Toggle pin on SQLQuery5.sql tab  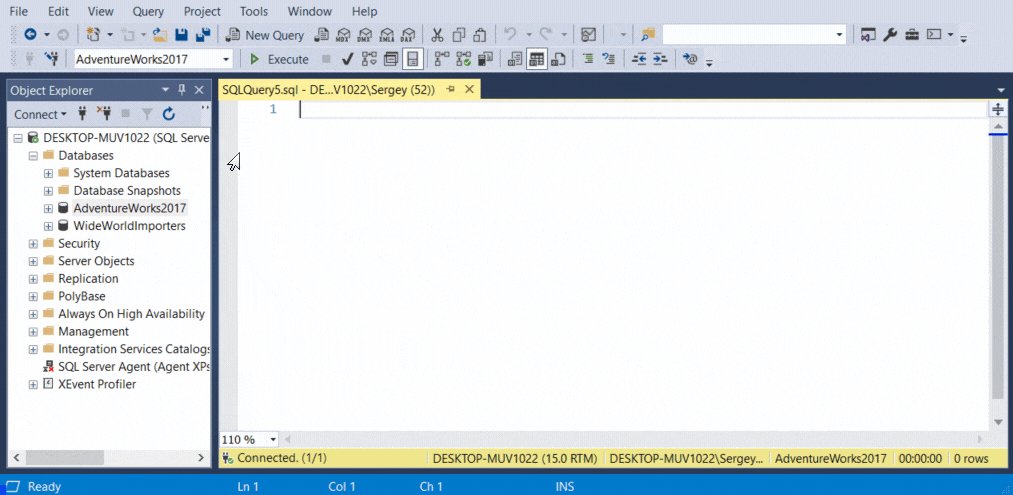coord(451,89)
